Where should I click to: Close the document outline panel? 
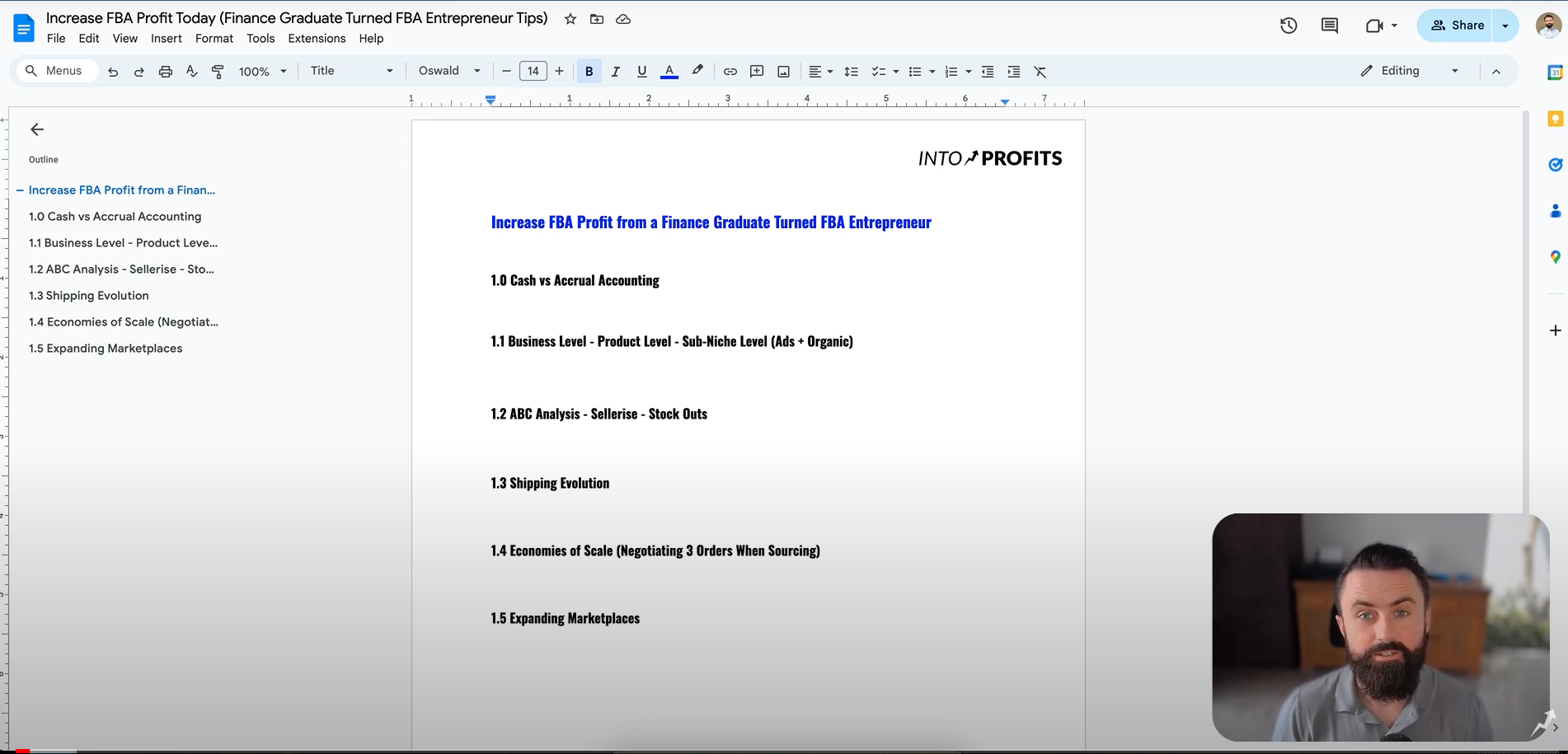pos(37,129)
